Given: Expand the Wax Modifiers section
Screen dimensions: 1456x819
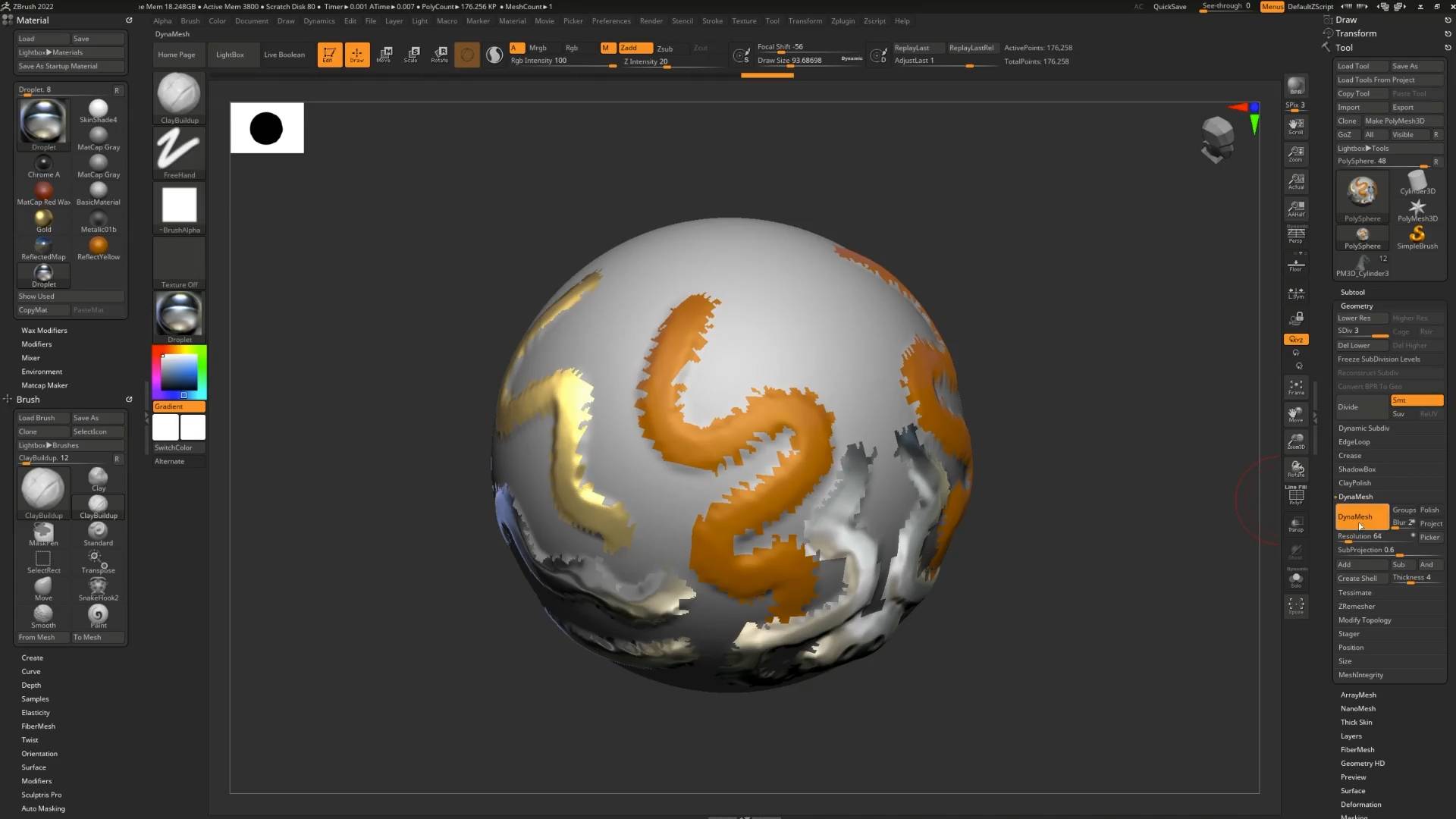Looking at the screenshot, I should click(44, 331).
